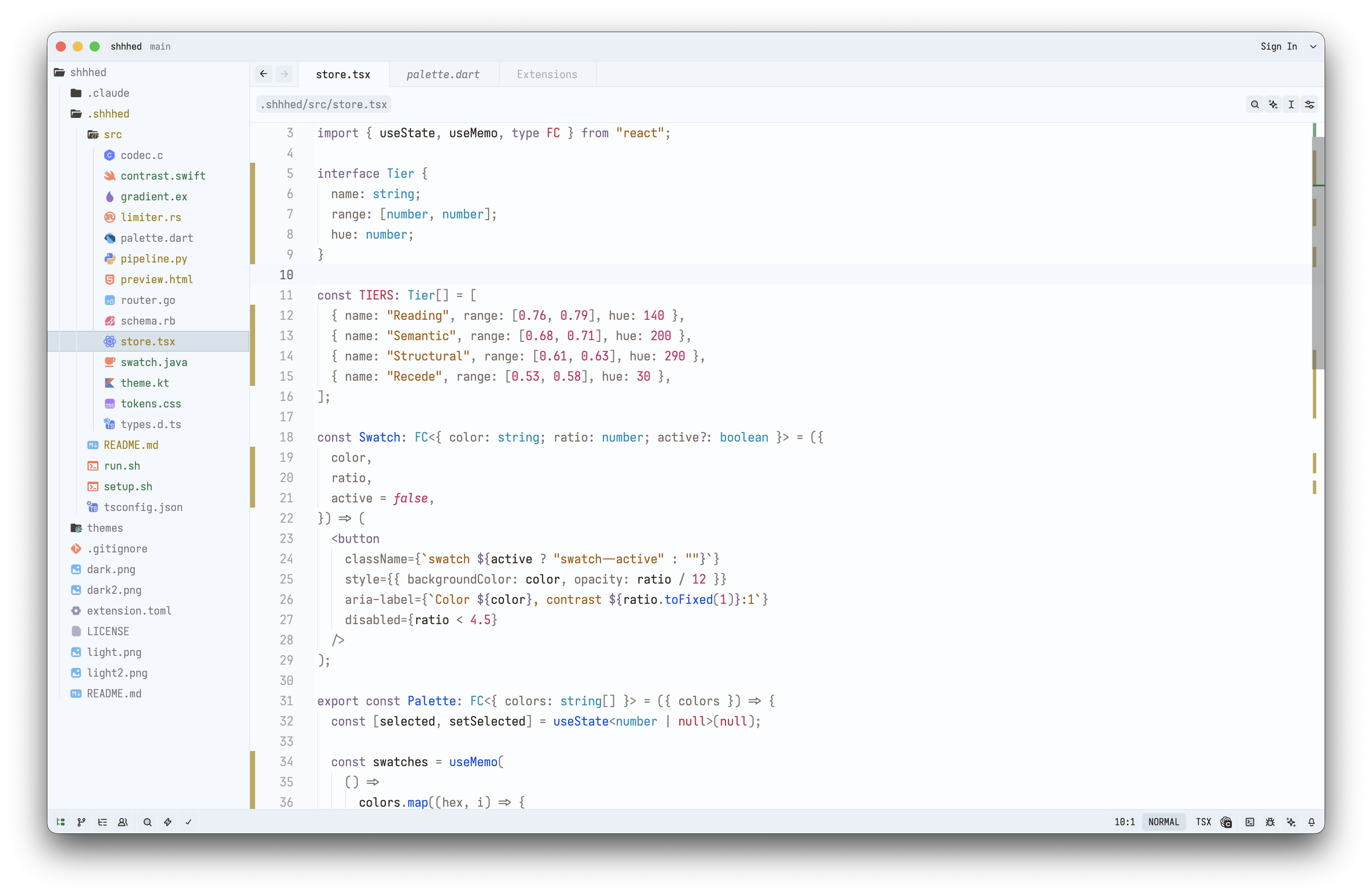
Task: Click the checkmark diagnostics icon
Action: 188,822
